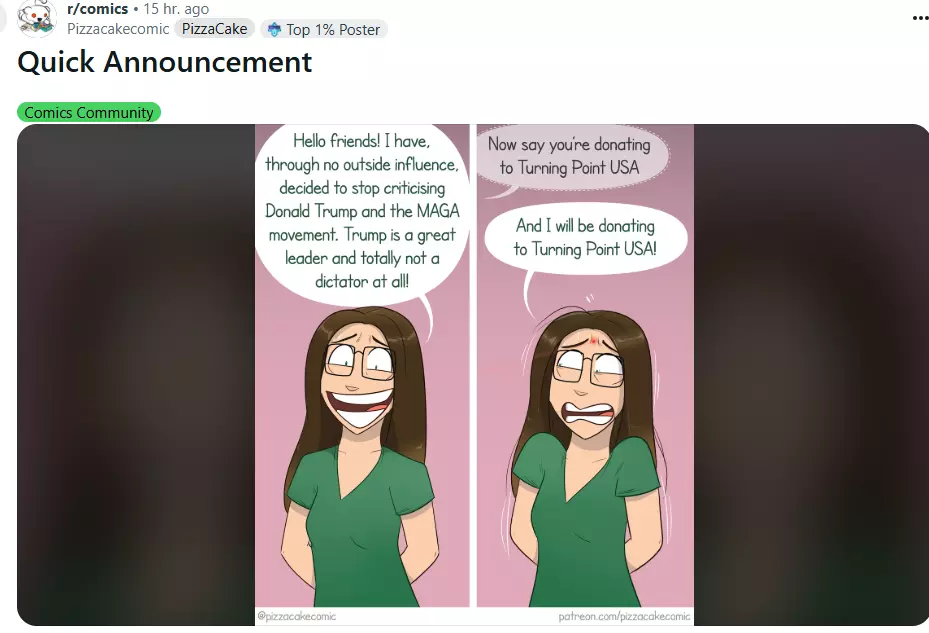Click the Top 1% Poster badge icon
Screen dimensions: 929x633
274,30
